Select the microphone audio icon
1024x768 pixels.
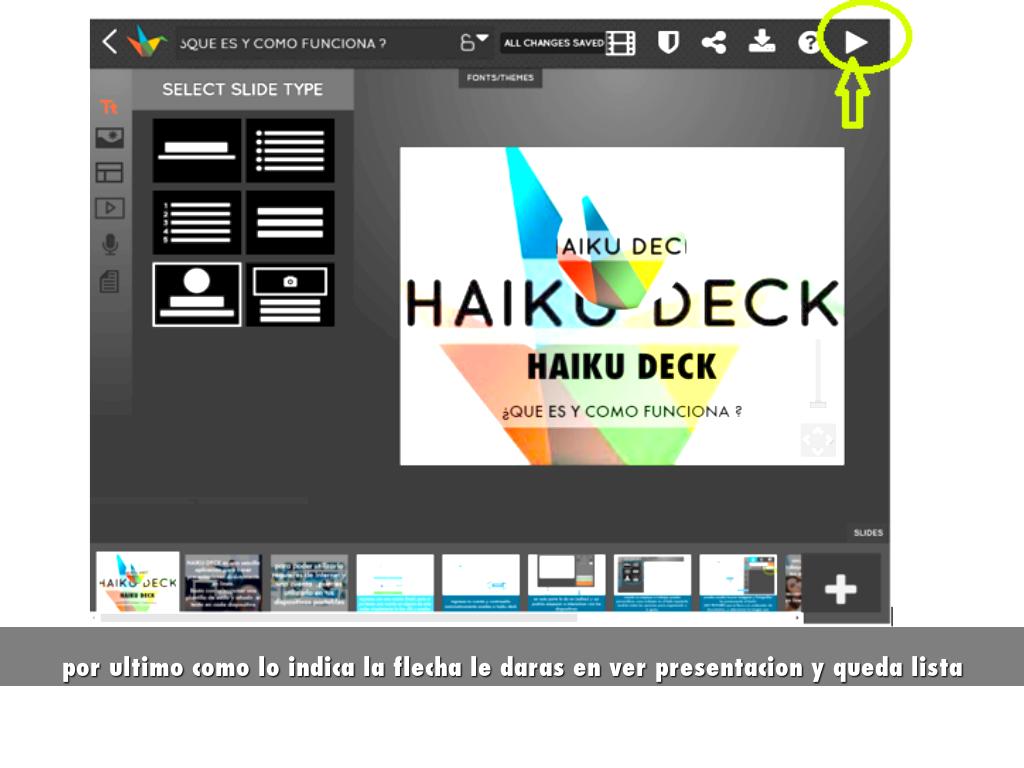pos(109,245)
